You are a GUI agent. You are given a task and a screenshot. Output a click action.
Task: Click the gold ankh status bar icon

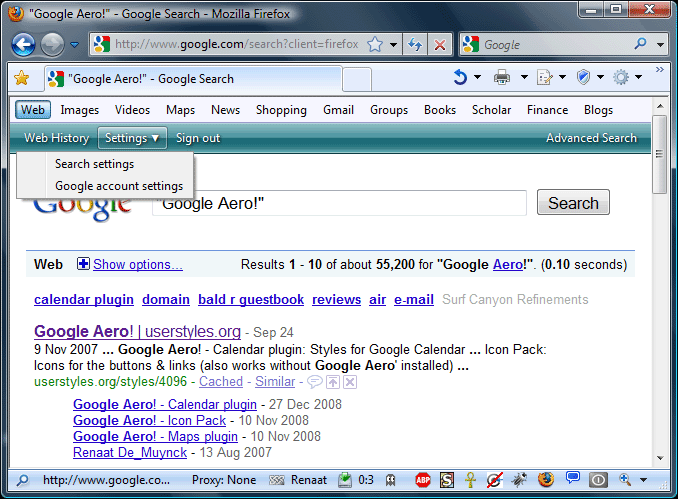(470, 480)
